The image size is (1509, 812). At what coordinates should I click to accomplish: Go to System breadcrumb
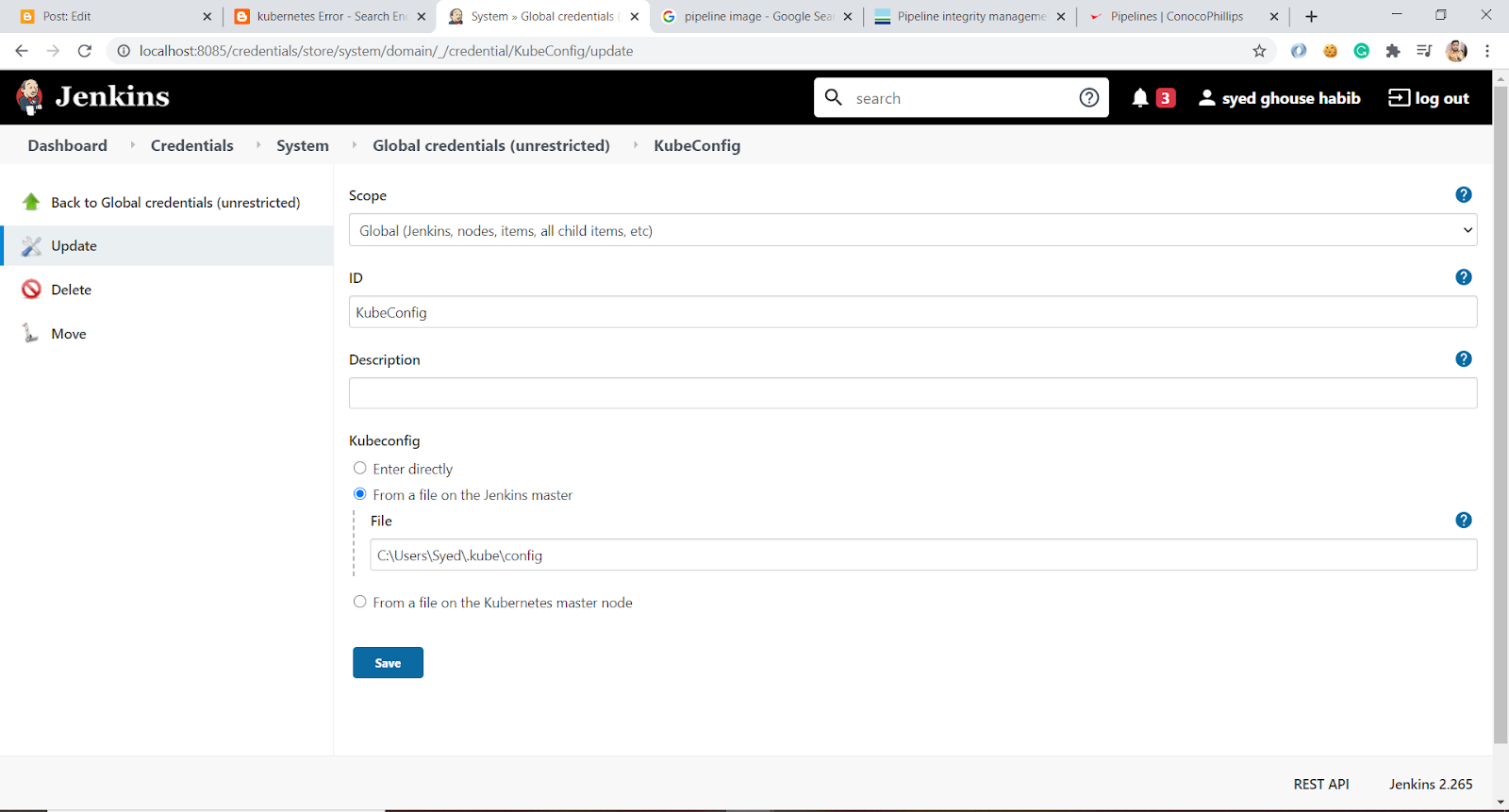(x=303, y=145)
